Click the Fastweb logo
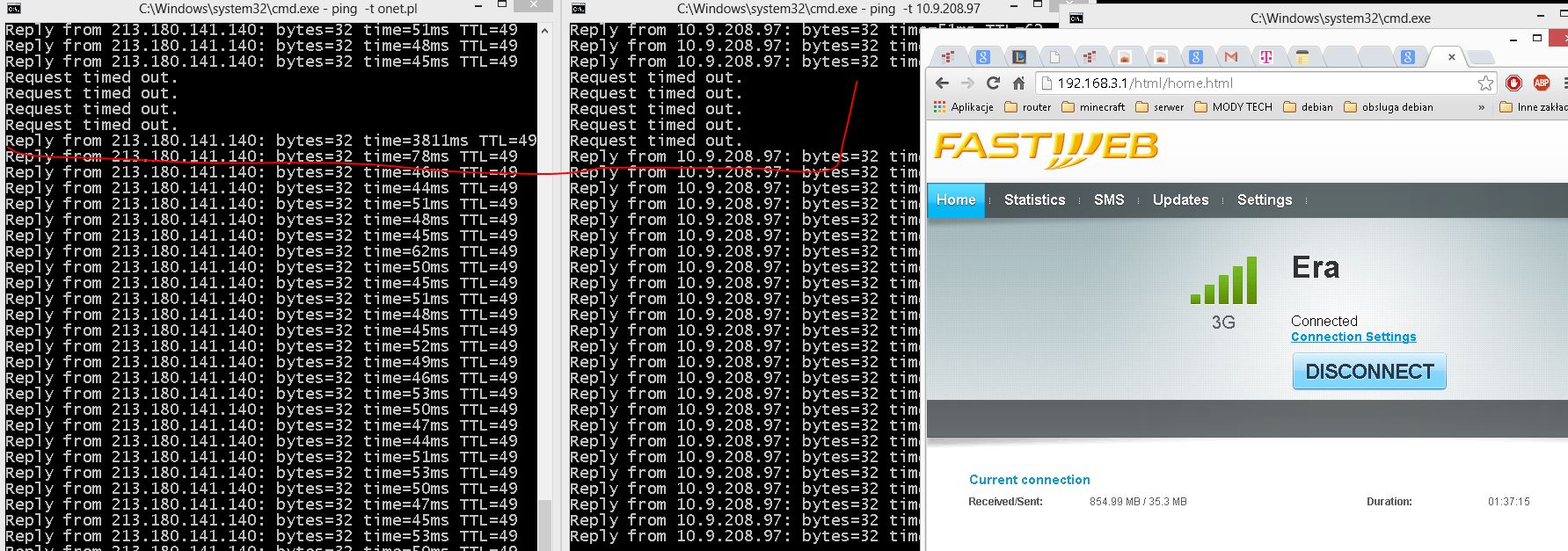This screenshot has height=551, width=1568. [x=1046, y=149]
